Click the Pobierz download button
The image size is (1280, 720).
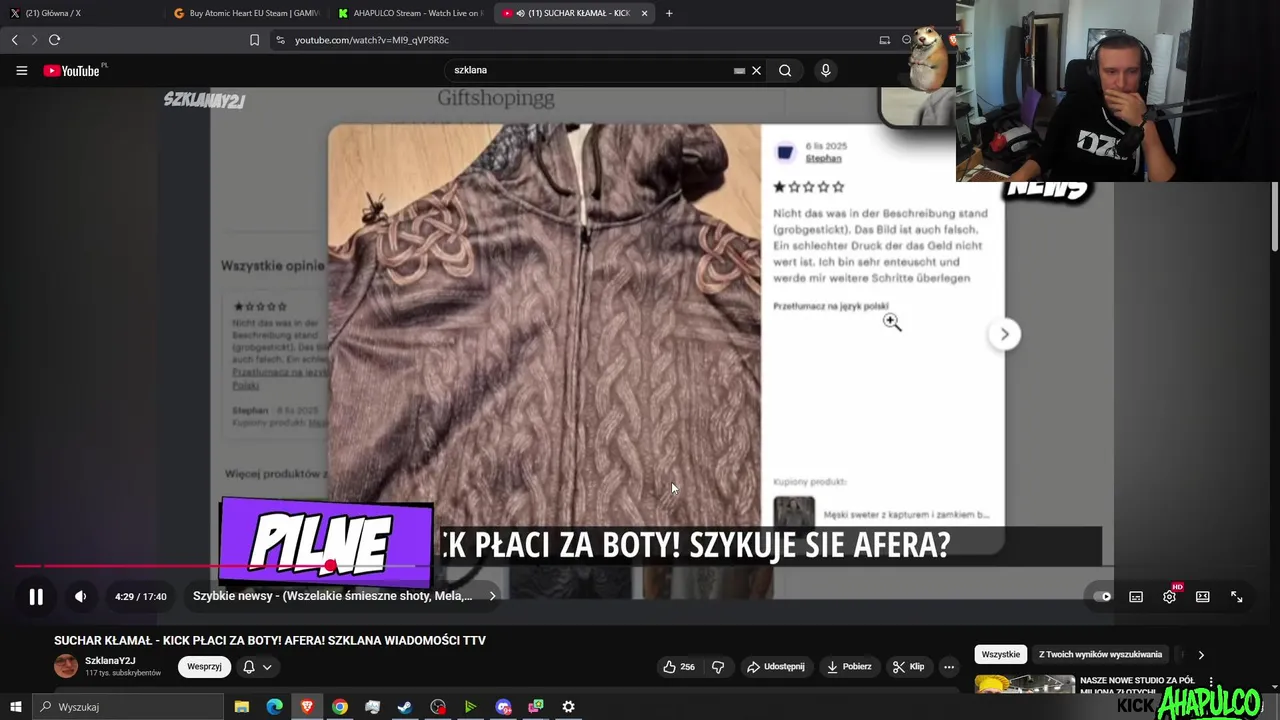click(849, 667)
